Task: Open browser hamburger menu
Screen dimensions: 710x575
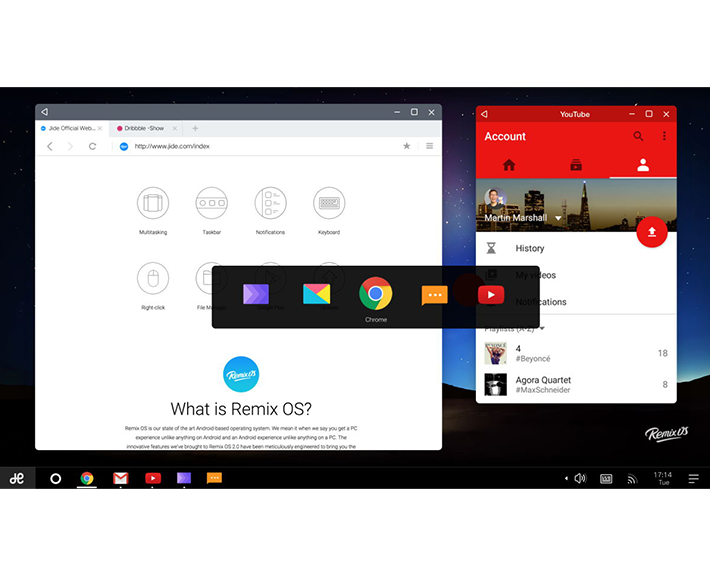Action: 429,146
